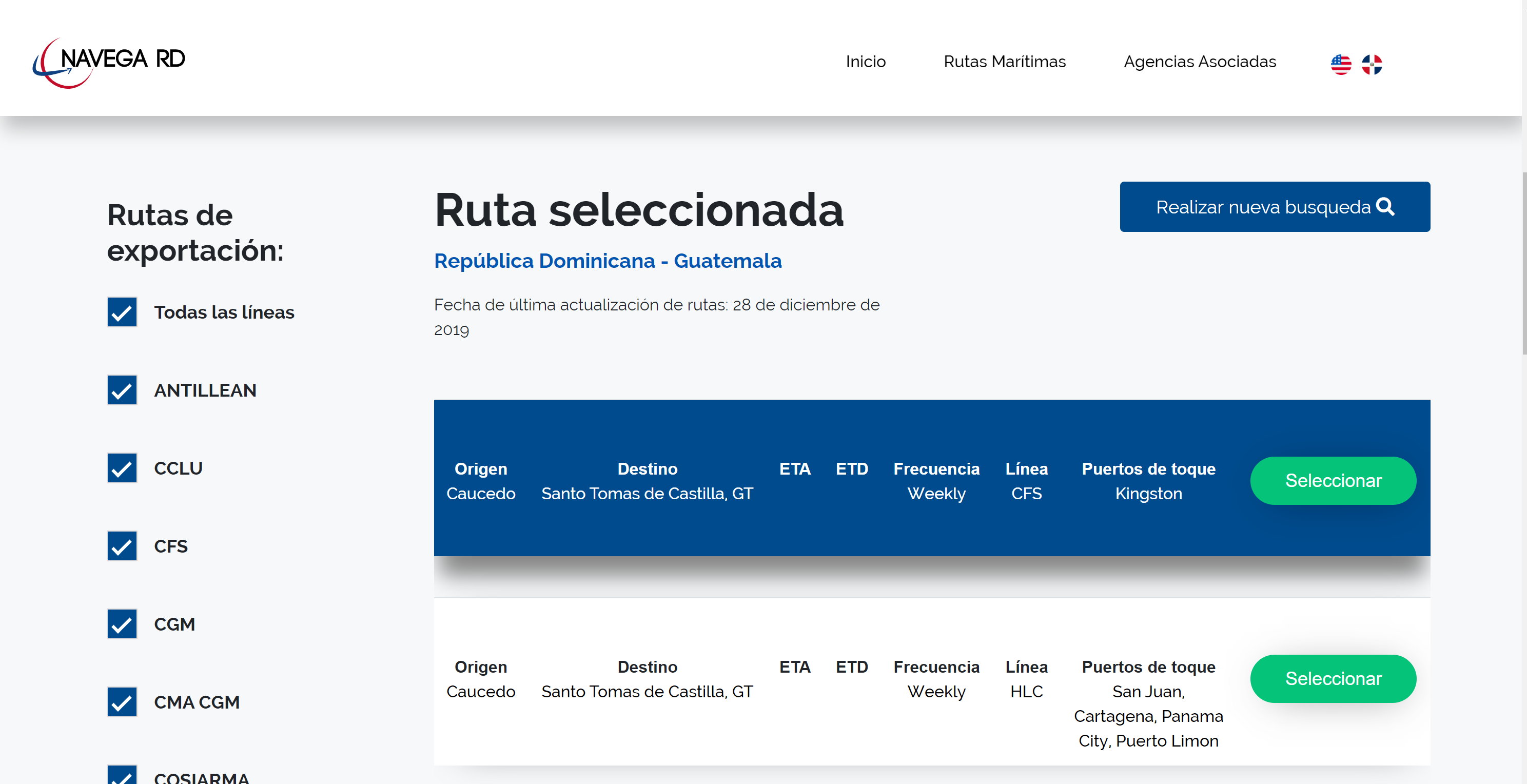This screenshot has height=784, width=1527.
Task: Uncheck the Todas las líneas checkbox
Action: (122, 312)
